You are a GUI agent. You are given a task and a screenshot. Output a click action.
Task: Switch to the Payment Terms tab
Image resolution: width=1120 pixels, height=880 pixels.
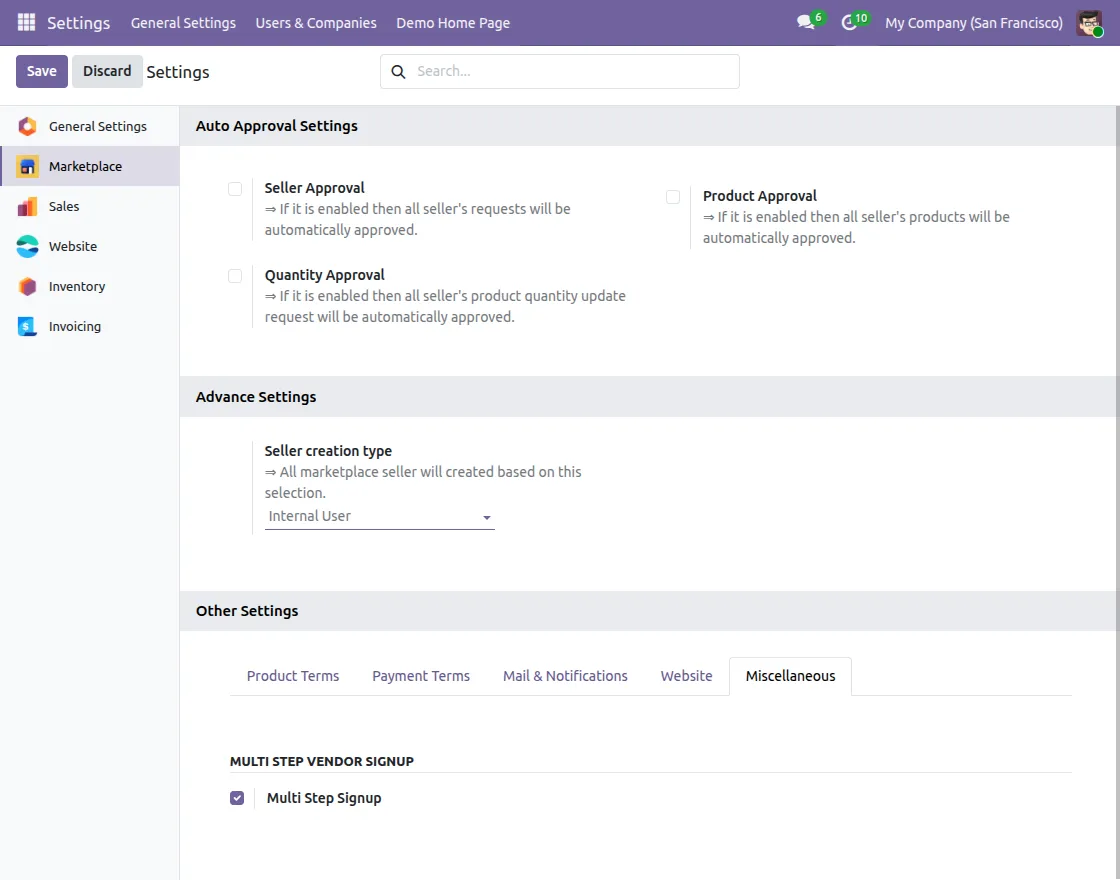[x=421, y=676]
